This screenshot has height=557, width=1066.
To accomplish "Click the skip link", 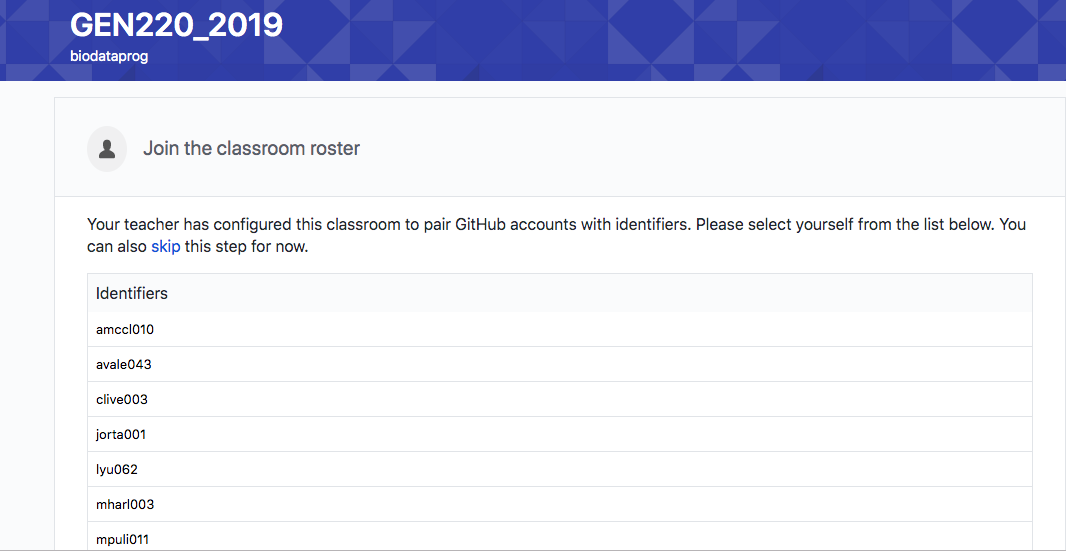I will pos(165,247).
